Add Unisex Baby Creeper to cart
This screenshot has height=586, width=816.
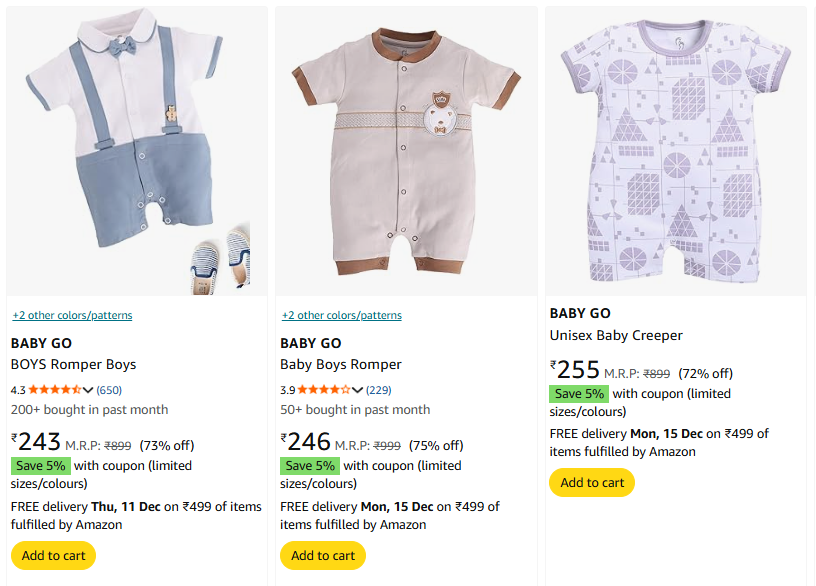591,482
